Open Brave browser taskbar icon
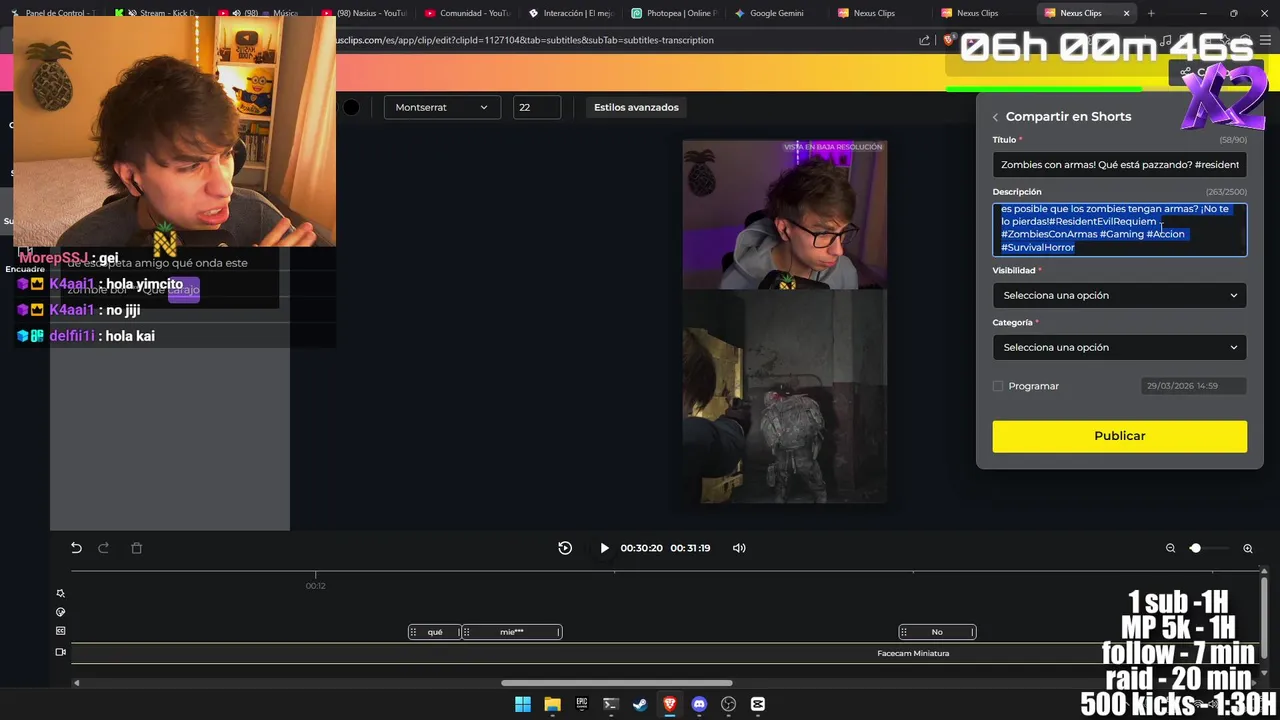 tap(669, 704)
